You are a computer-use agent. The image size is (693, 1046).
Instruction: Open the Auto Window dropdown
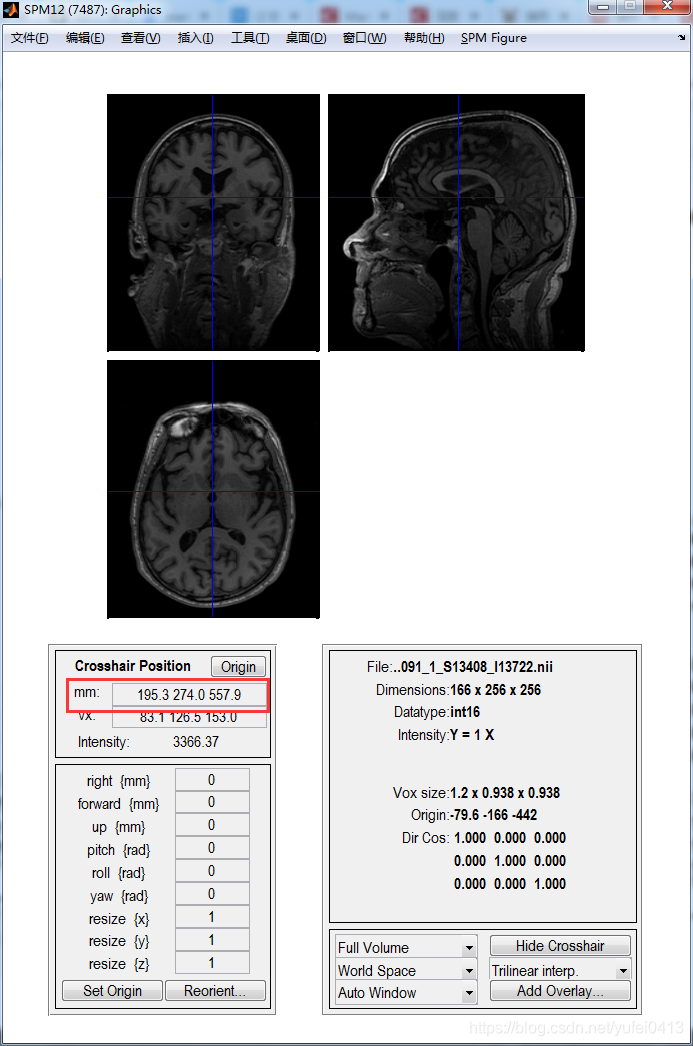tap(406, 993)
